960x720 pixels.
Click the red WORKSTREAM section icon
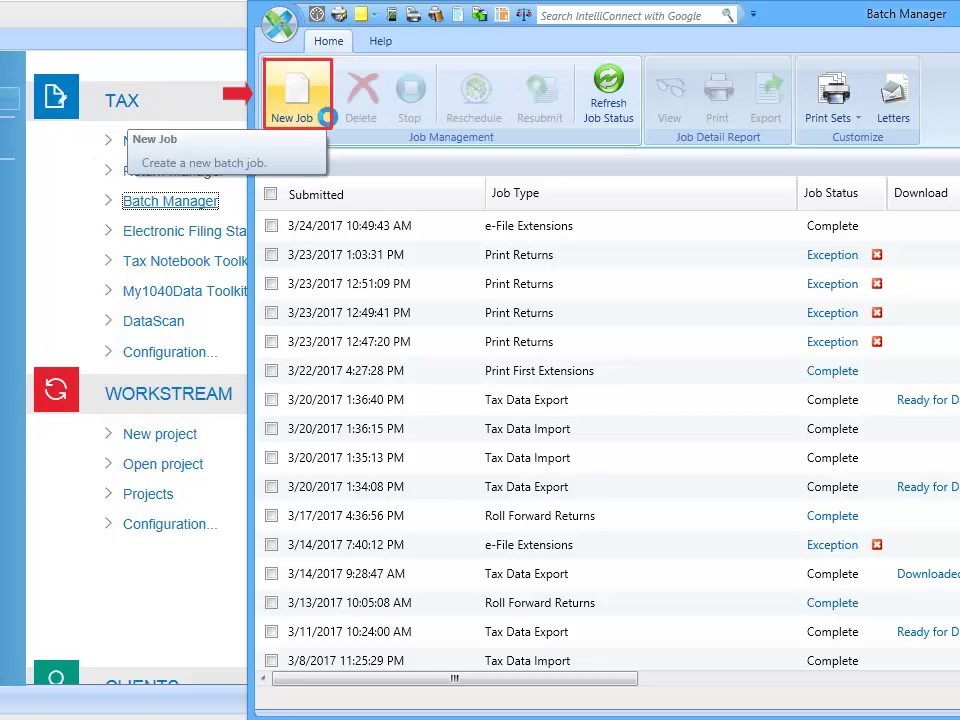pyautogui.click(x=56, y=389)
